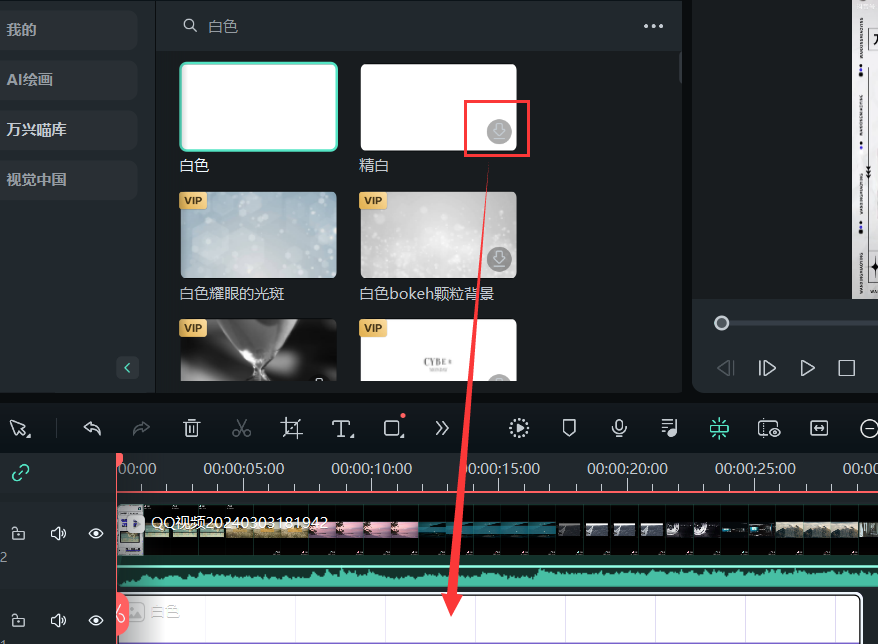Screen dimensions: 878x644
Task: Add text with the T tool
Action: point(342,429)
